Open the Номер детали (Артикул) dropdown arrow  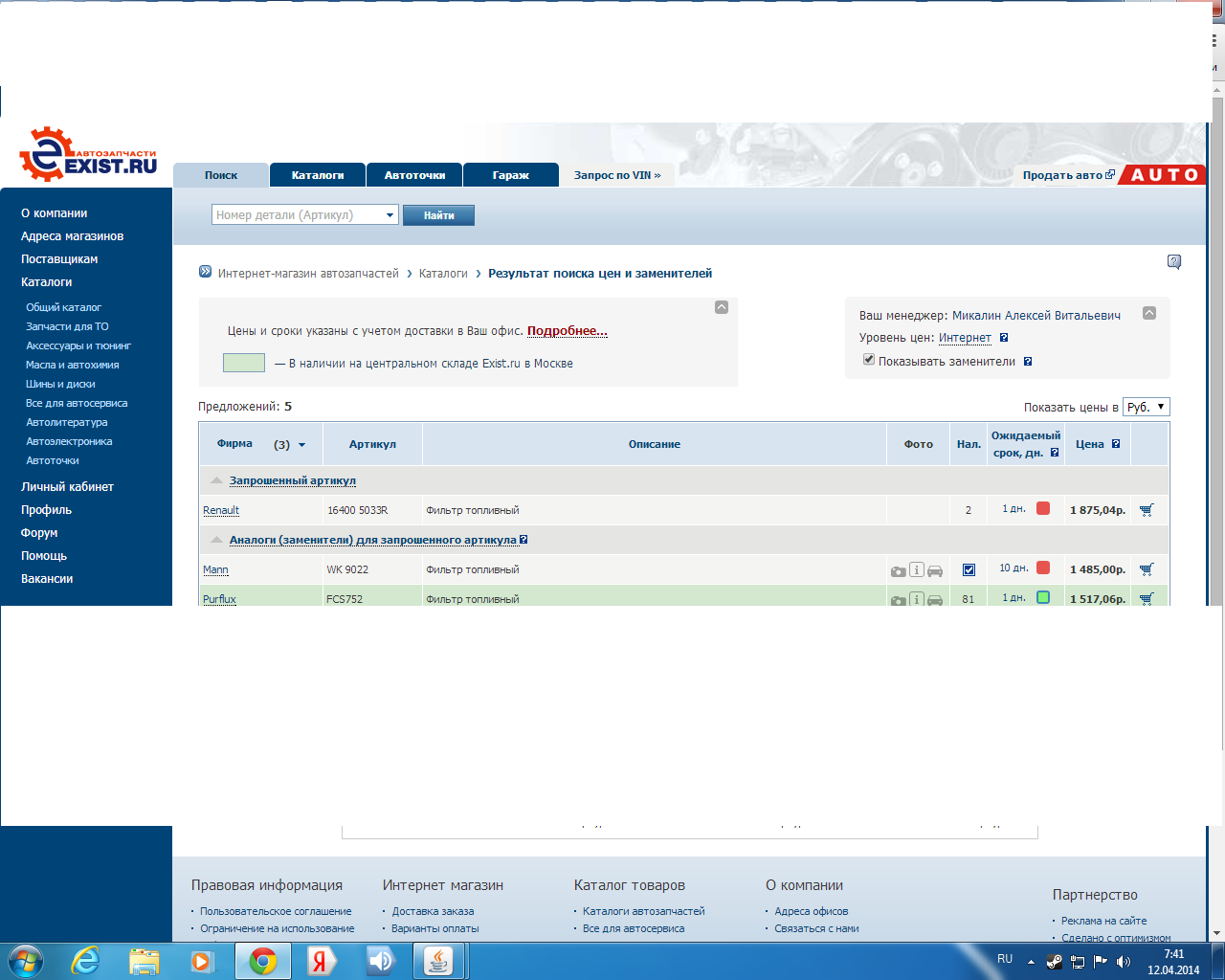[390, 215]
